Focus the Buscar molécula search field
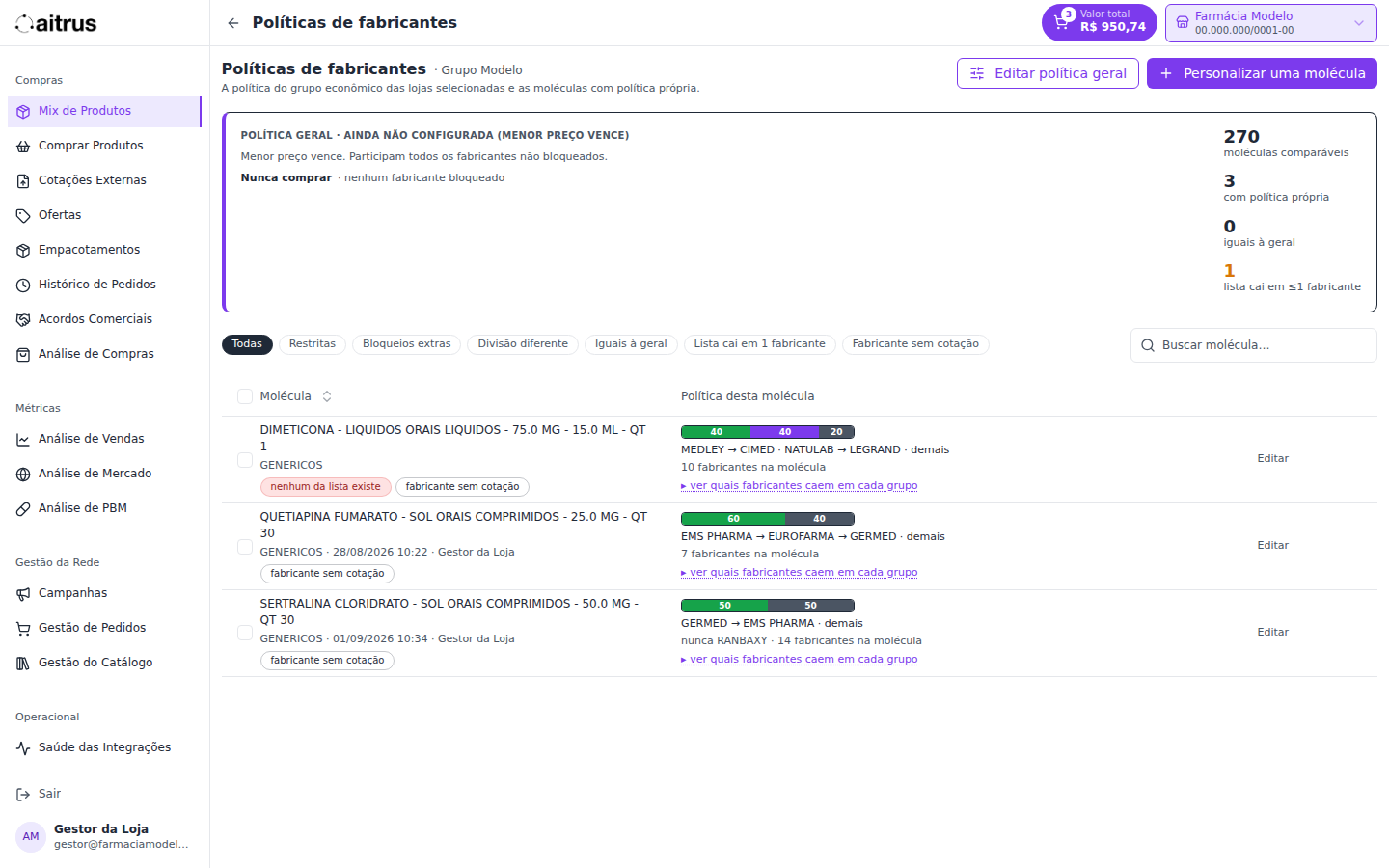This screenshot has width=1389, height=868. click(x=1254, y=345)
